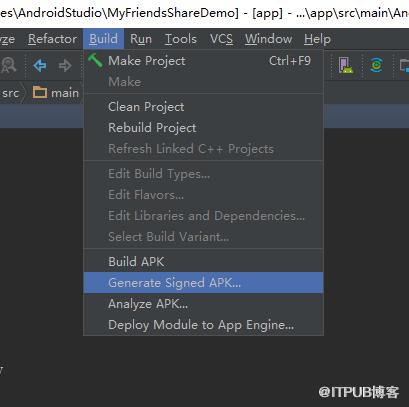This screenshot has width=409, height=407.
Task: Open the VCS menu
Action: (221, 39)
